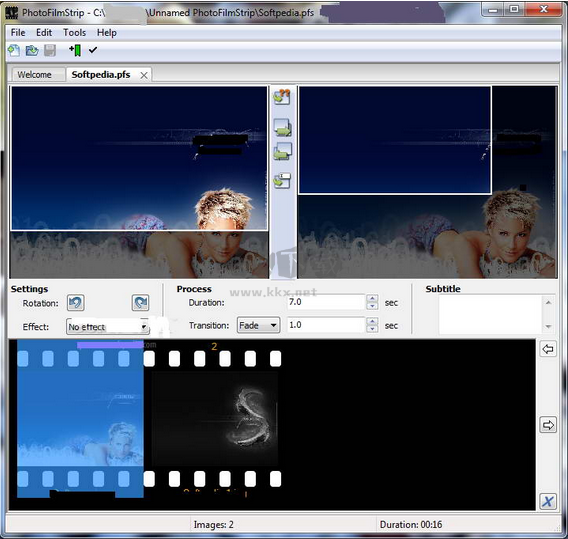Viewport: 568px width, 539px height.
Task: Close the Softpedia.pfs tab
Action: coord(144,75)
